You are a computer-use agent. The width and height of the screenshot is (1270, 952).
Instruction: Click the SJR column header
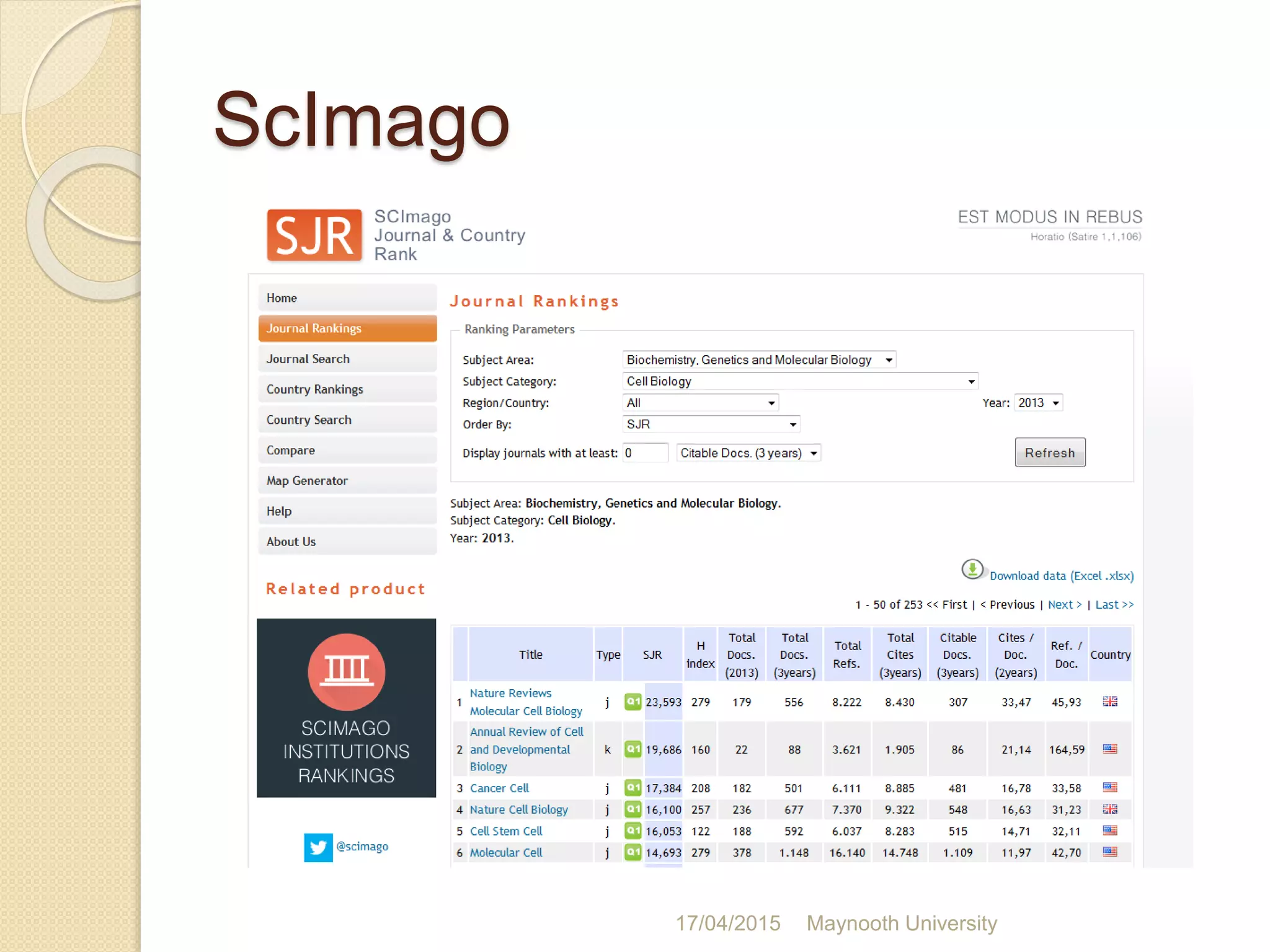(652, 654)
